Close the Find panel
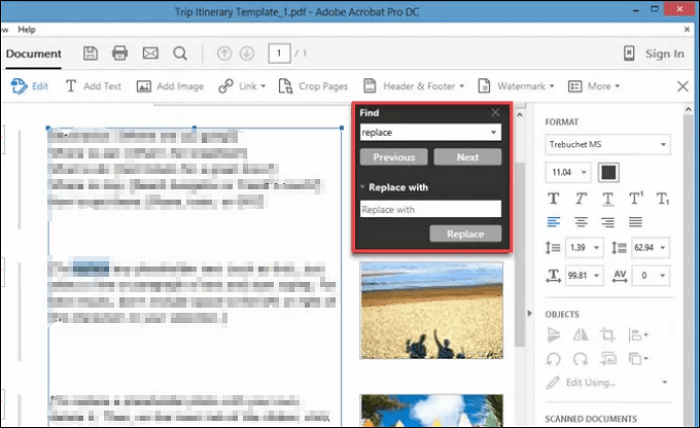Image resolution: width=700 pixels, height=428 pixels. [495, 112]
